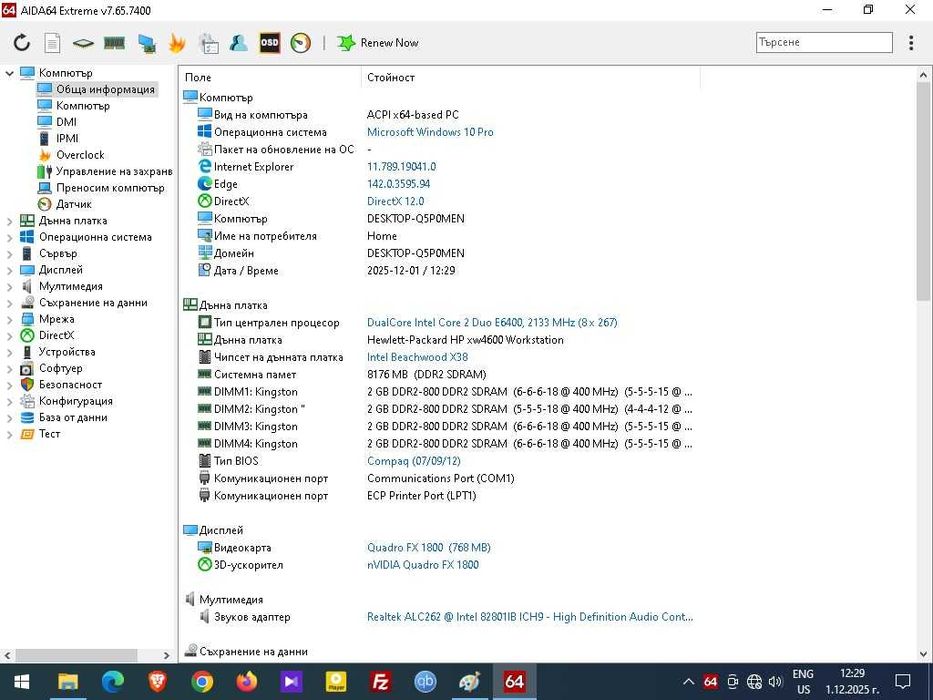Open qBittorrent from the taskbar
This screenshot has height=700, width=933.
point(425,682)
